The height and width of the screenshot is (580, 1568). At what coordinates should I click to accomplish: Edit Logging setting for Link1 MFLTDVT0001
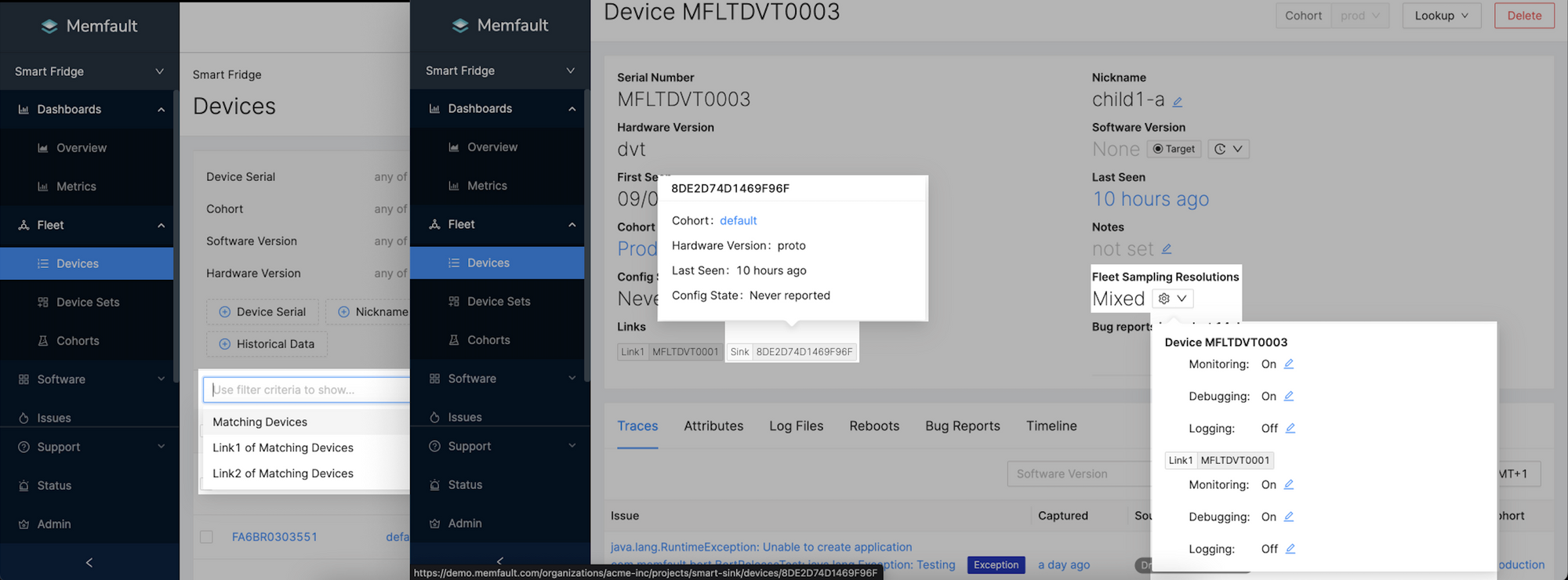tap(1290, 549)
